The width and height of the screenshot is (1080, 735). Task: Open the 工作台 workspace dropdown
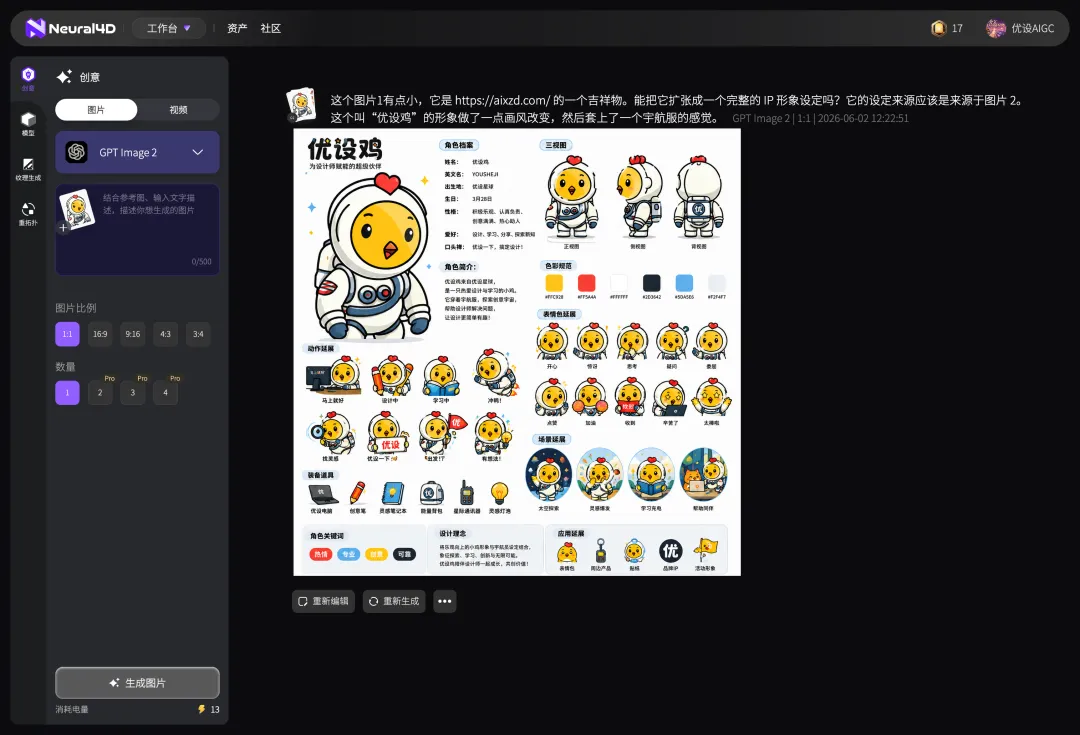pyautogui.click(x=168, y=28)
